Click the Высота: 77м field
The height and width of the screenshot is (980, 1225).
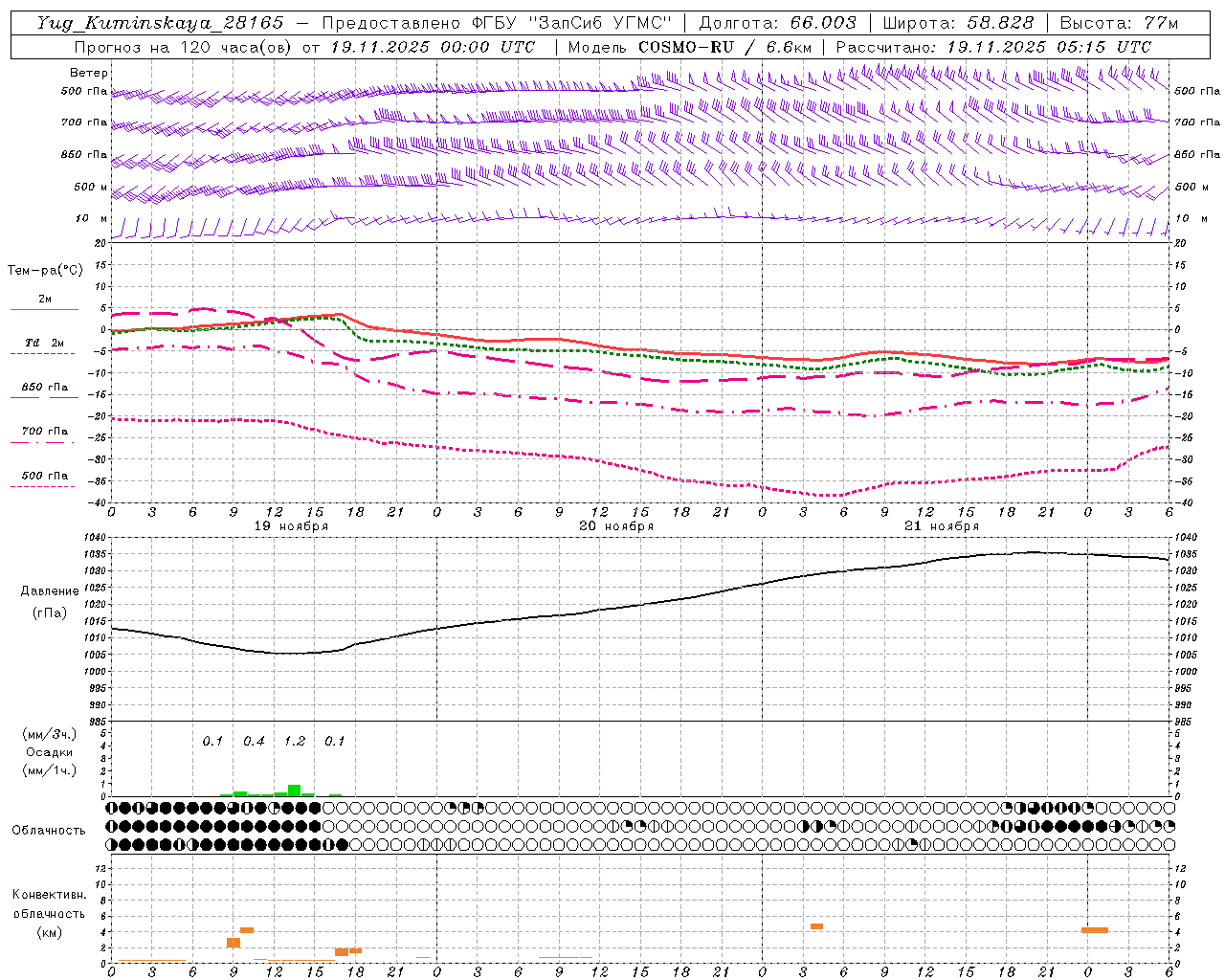pyautogui.click(x=1119, y=23)
